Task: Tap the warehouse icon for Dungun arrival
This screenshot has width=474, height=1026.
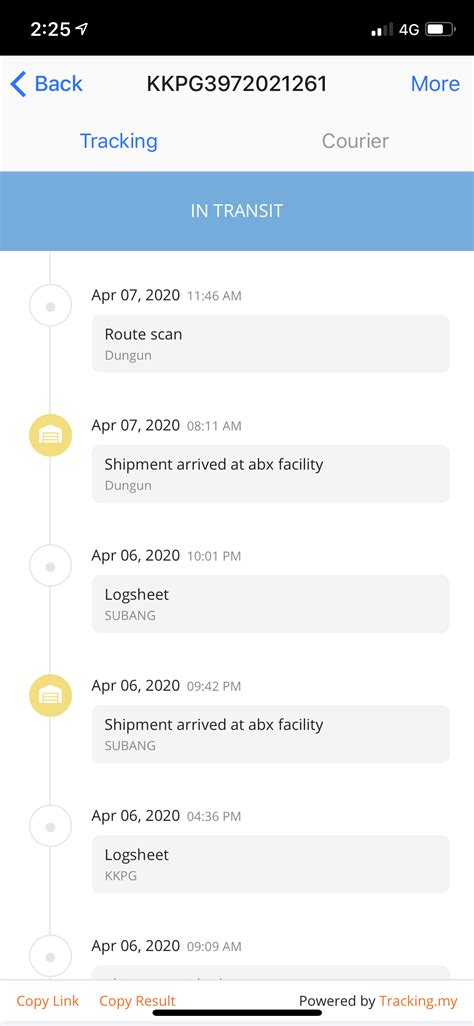Action: 50,435
